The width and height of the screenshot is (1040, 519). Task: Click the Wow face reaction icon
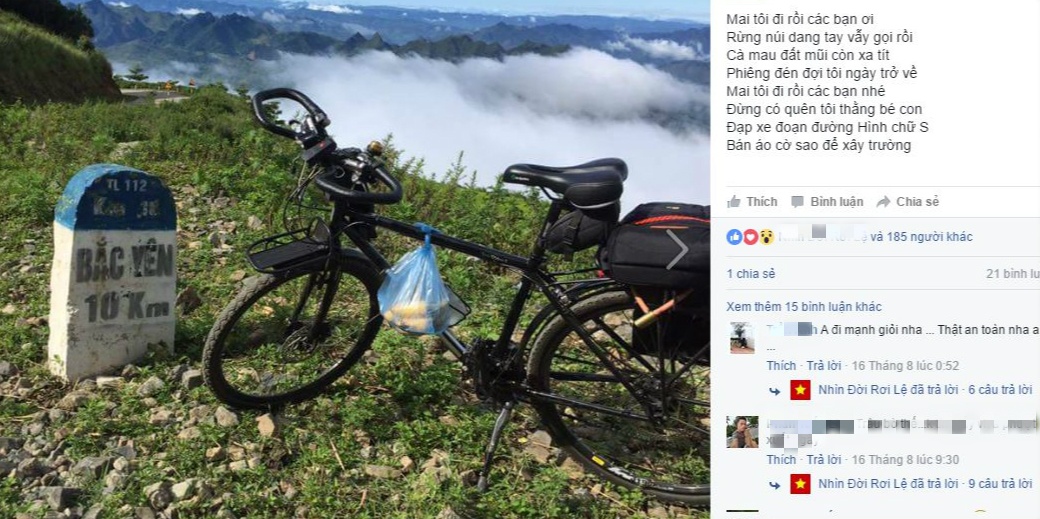pyautogui.click(x=766, y=237)
